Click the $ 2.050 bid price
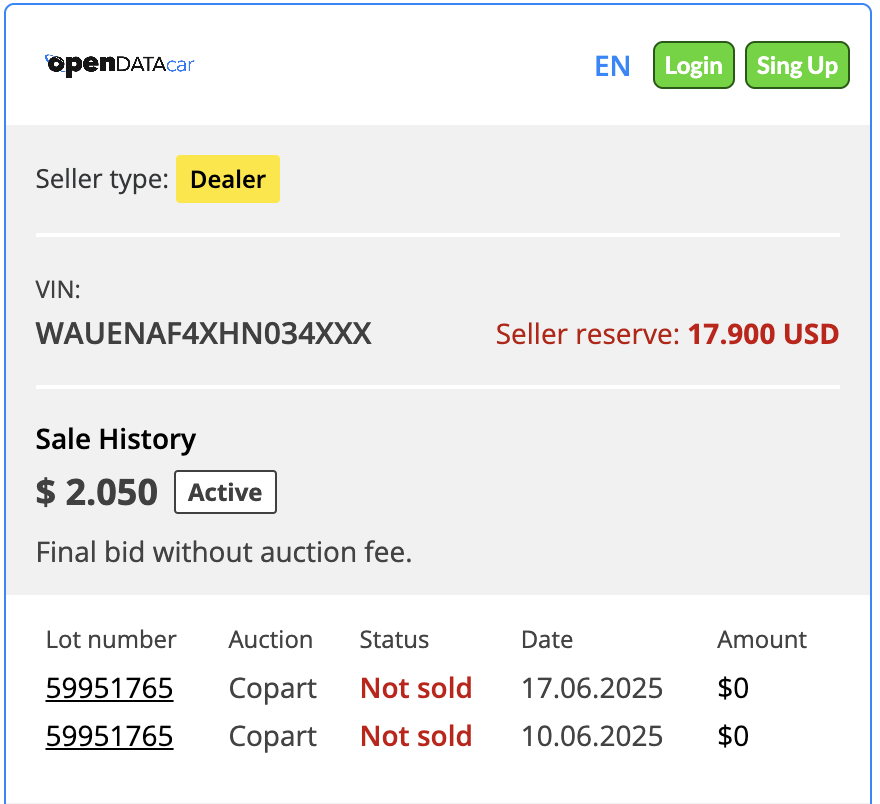The width and height of the screenshot is (880, 804). coord(97,493)
